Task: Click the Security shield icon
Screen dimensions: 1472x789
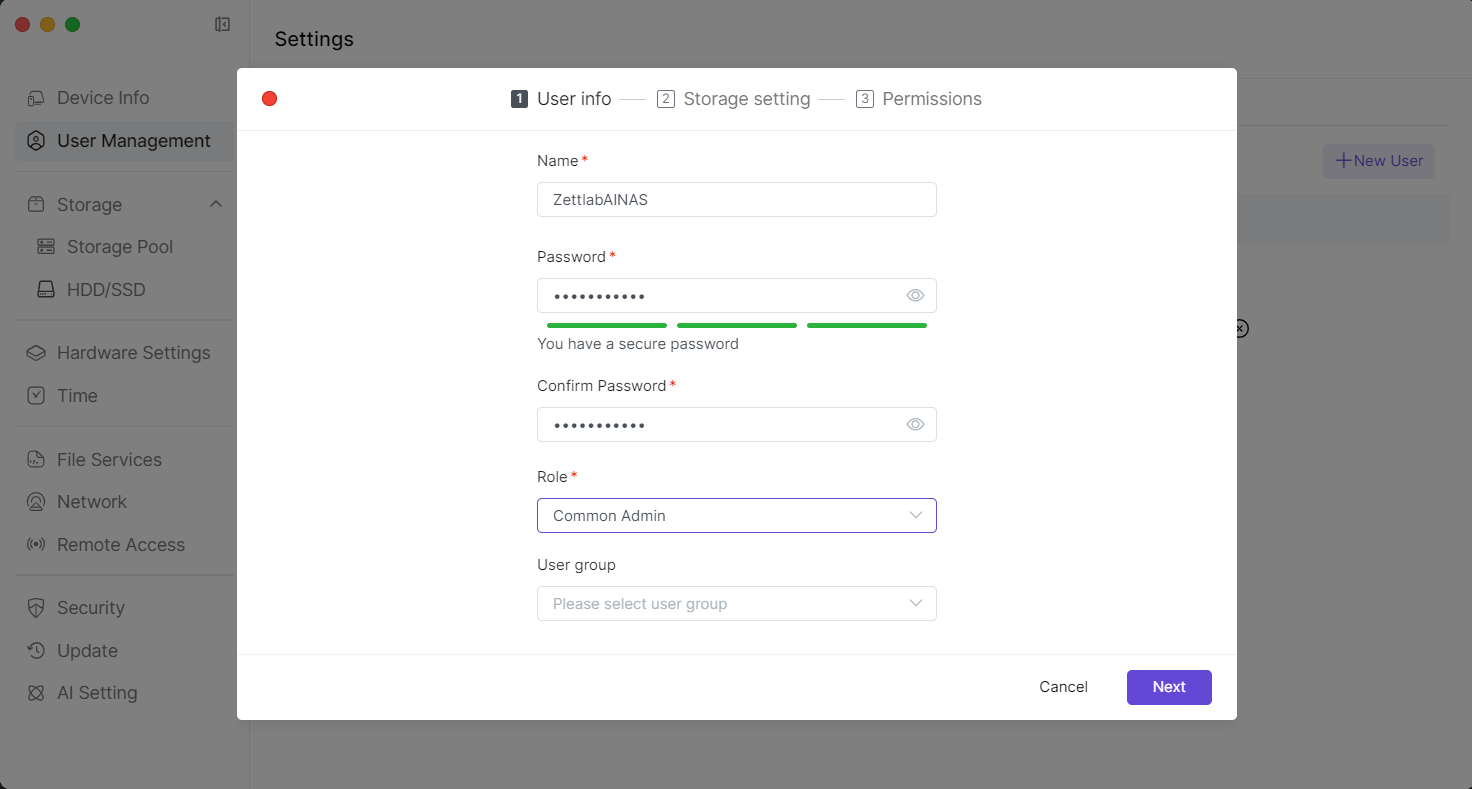Action: click(x=36, y=608)
